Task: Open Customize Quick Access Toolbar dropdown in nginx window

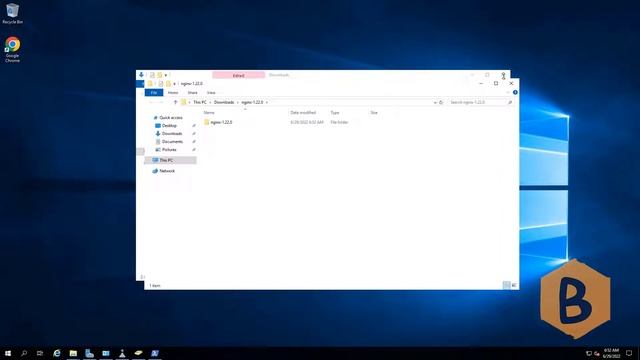Action: pyautogui.click(x=175, y=84)
